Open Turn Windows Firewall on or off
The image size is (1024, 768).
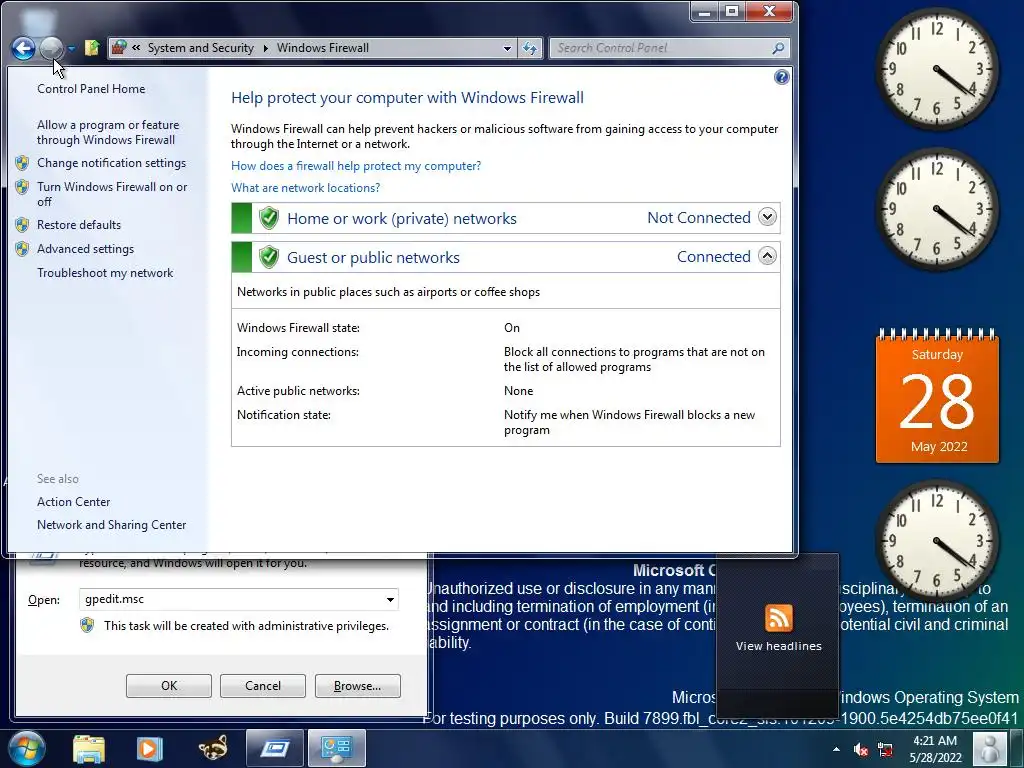[x=112, y=194]
